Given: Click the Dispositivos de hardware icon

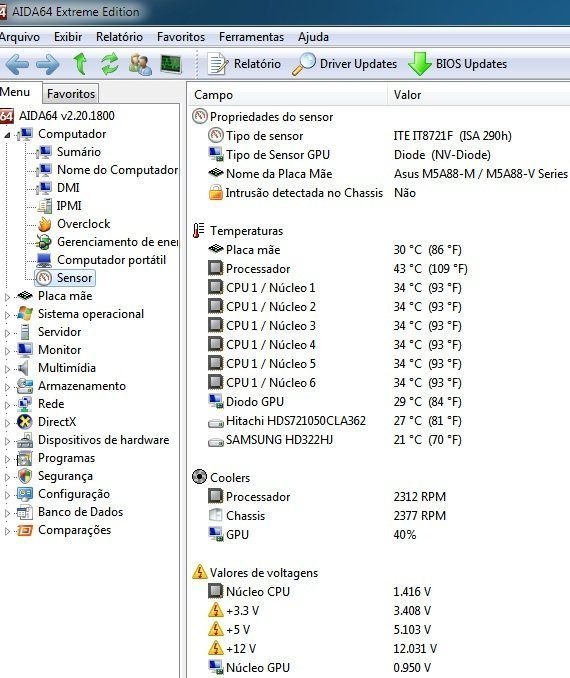Looking at the screenshot, I should [25, 440].
